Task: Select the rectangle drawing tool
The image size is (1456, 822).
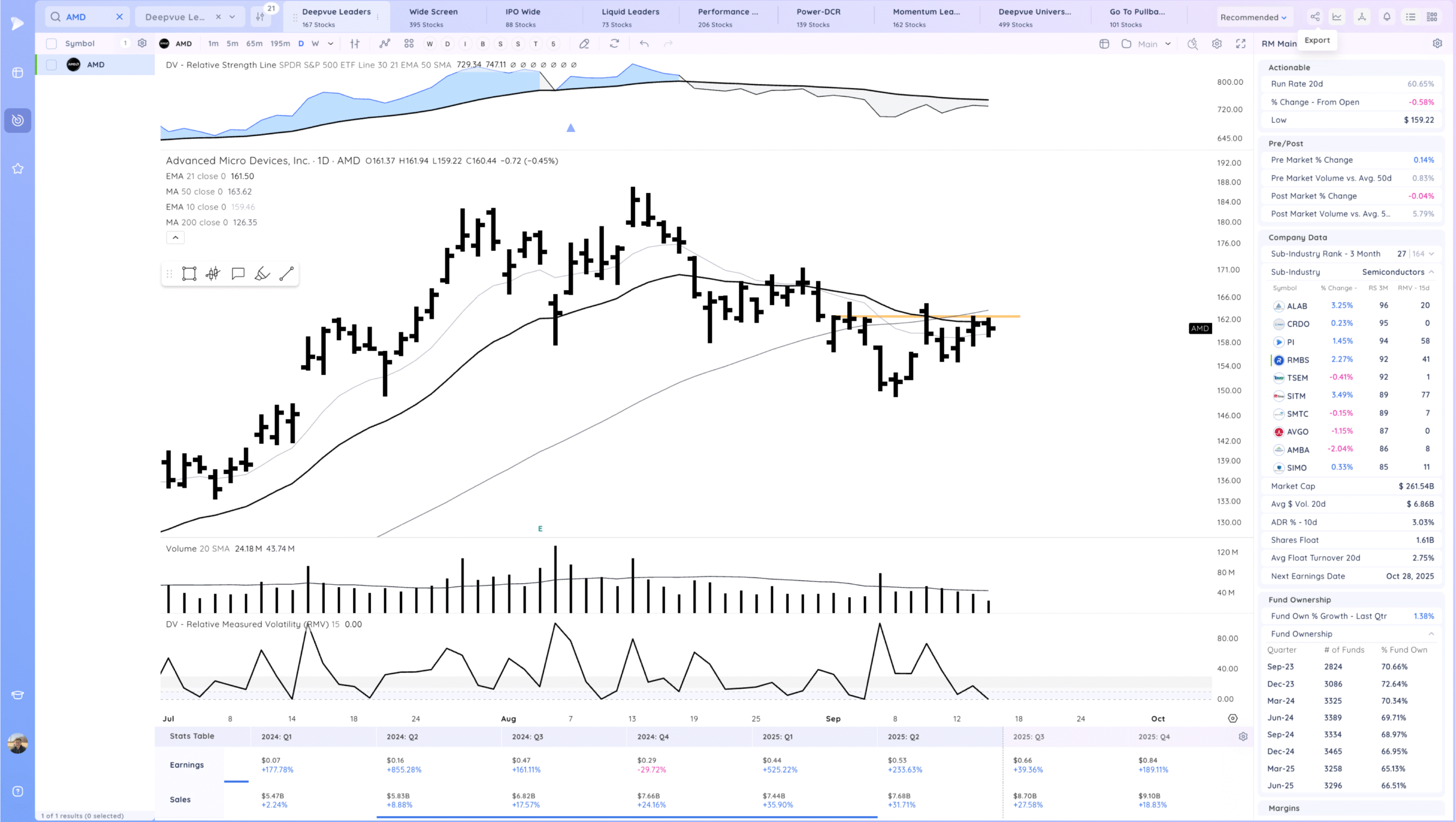Action: pyautogui.click(x=189, y=274)
